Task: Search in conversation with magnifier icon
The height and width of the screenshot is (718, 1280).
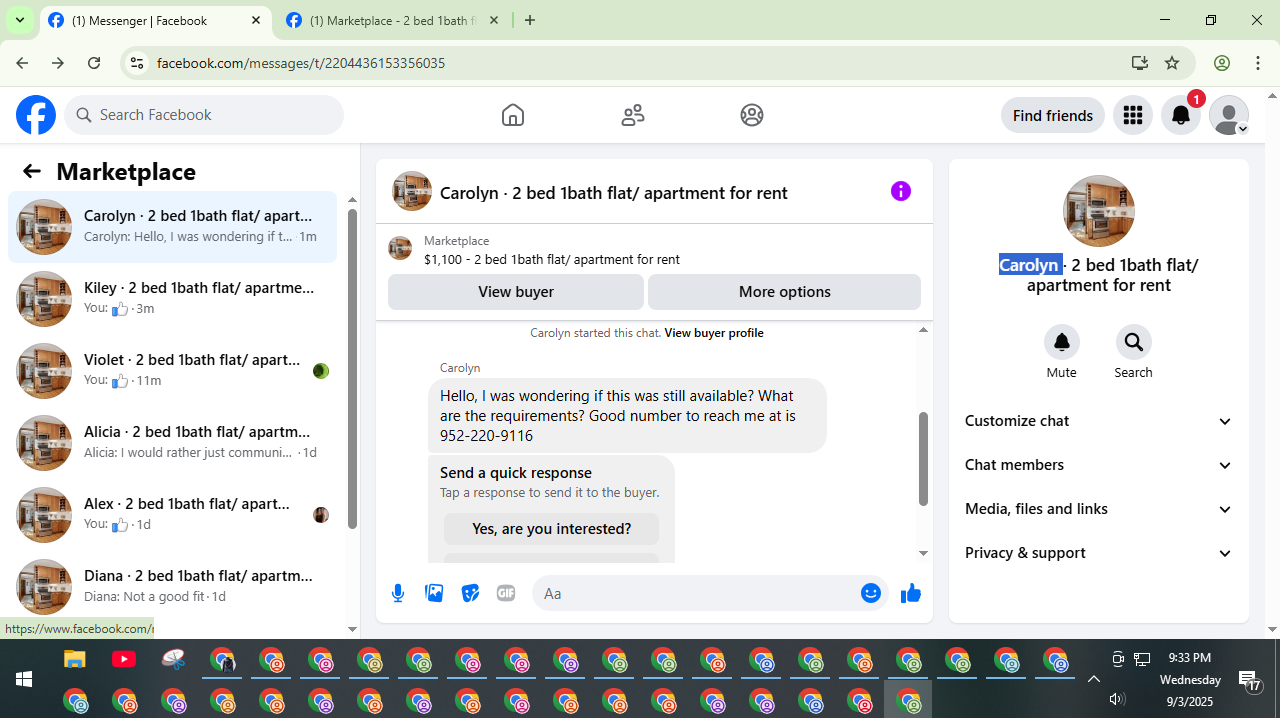Action: (1134, 342)
